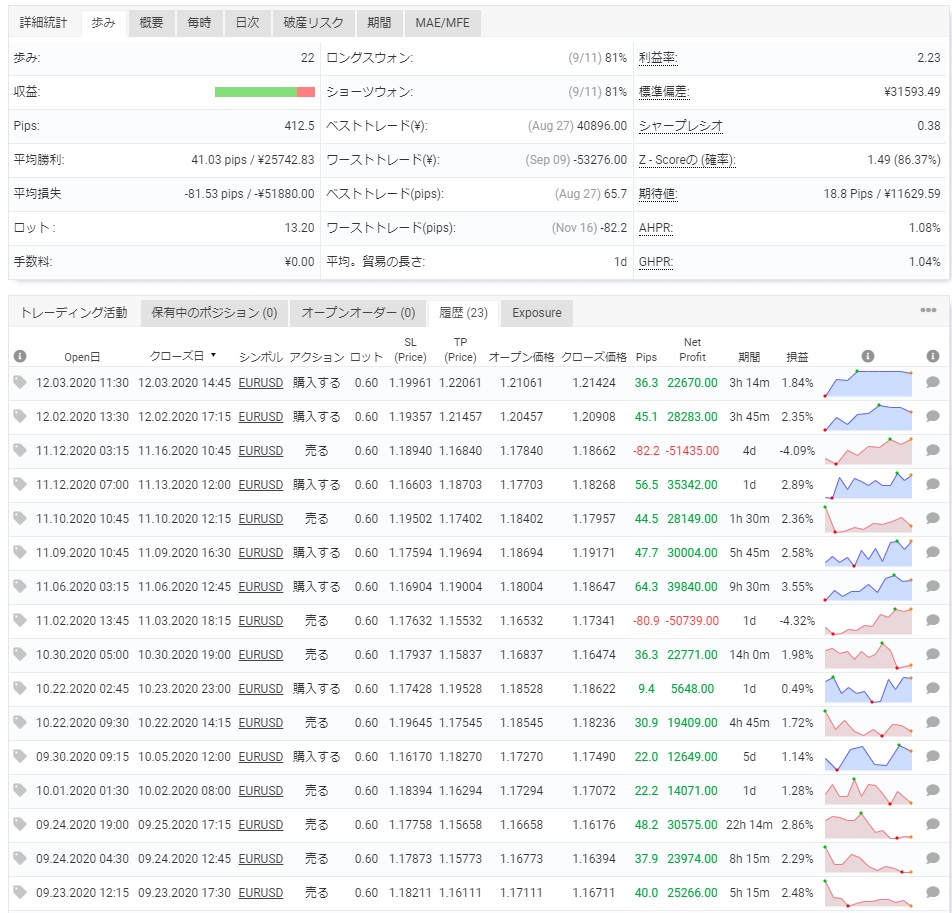The image size is (952, 913).
Task: Click tag icon for 11.12.2020 03:15 trade
Action: 19,450
